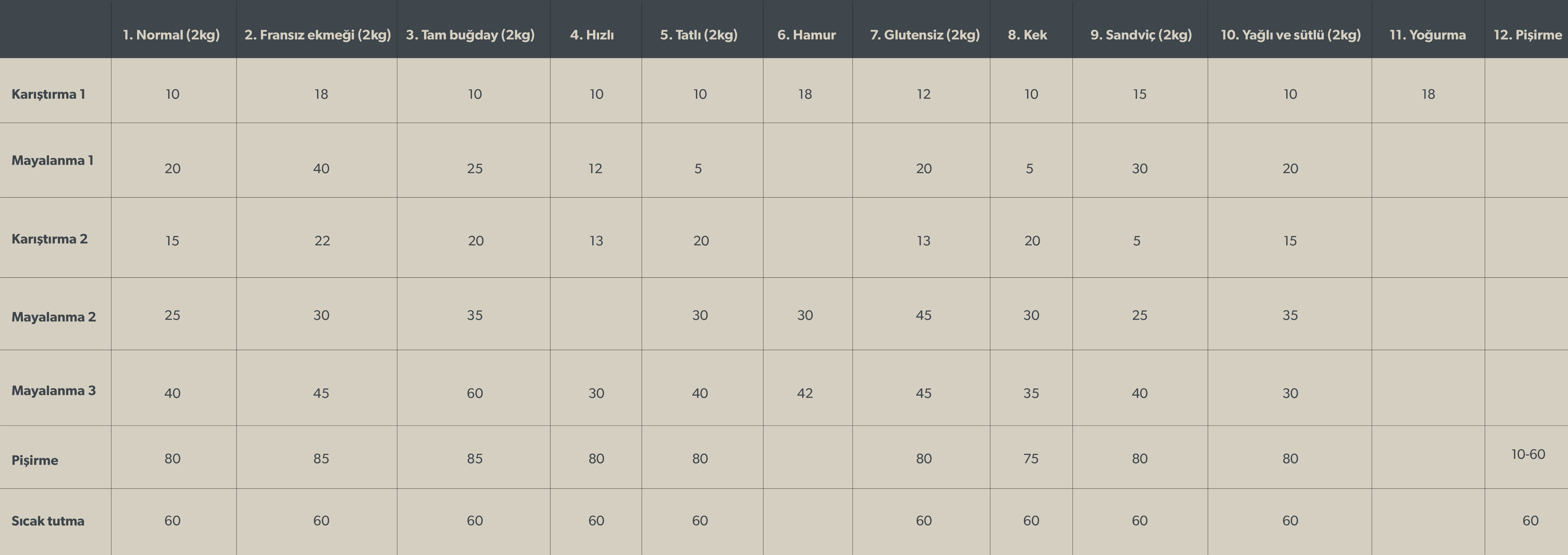Viewport: 1568px width, 555px height.
Task: Click the 'Sıcak tutma' row label
Action: pos(47,520)
